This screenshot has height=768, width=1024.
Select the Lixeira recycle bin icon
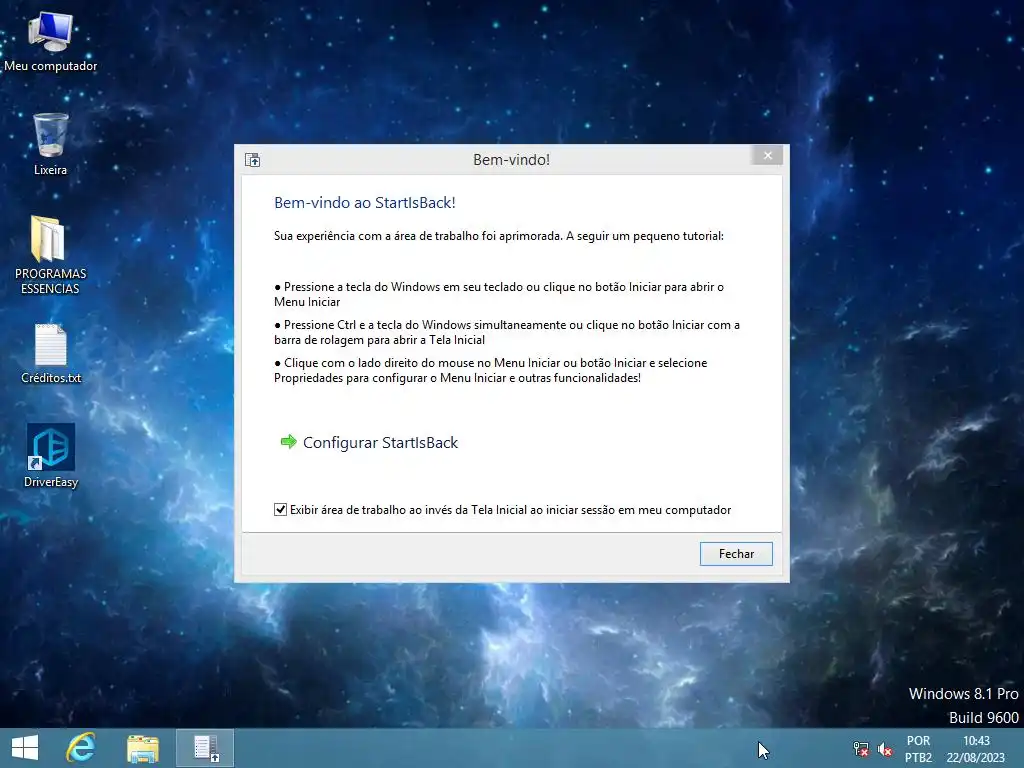pyautogui.click(x=50, y=144)
